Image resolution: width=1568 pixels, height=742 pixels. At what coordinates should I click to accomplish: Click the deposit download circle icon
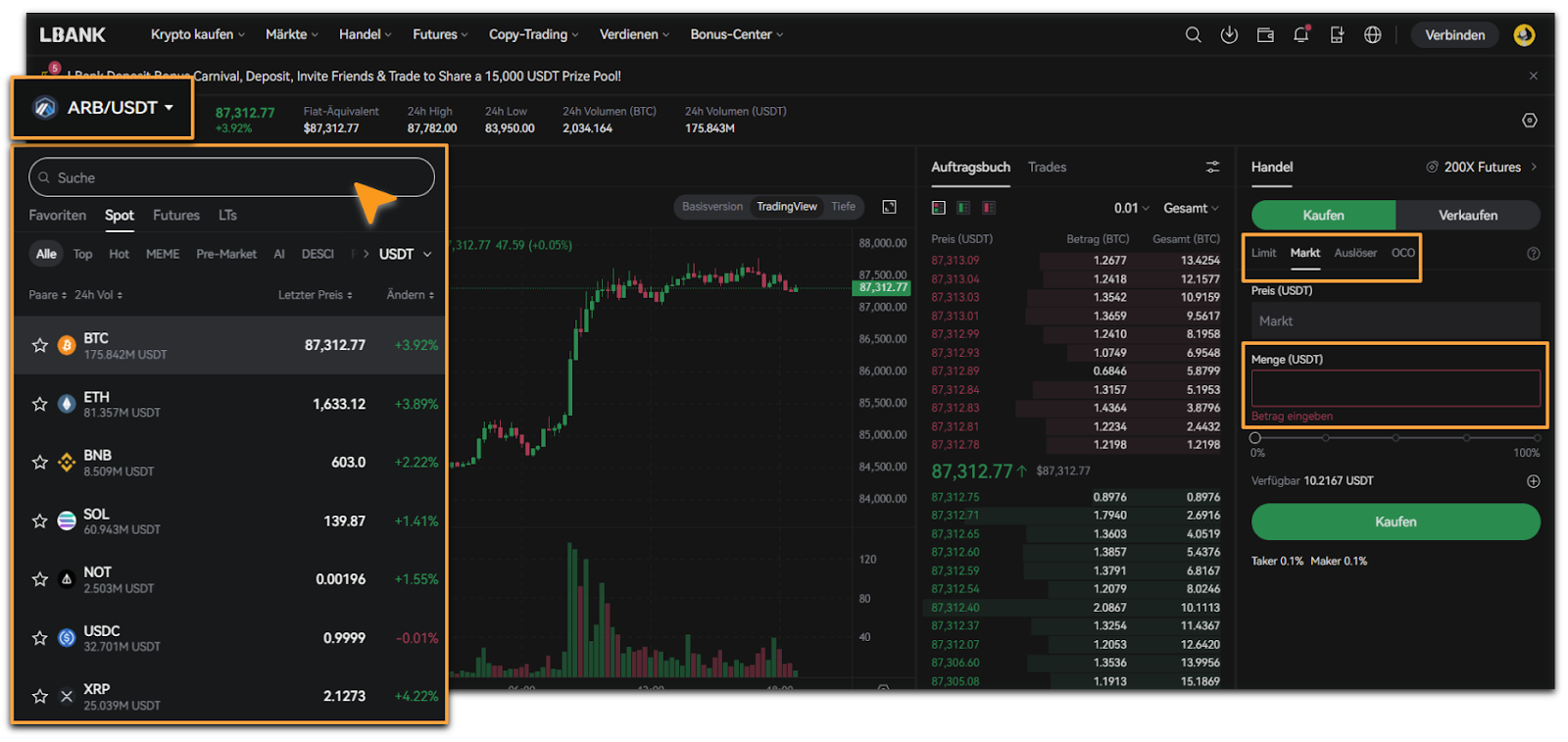coord(1229,34)
